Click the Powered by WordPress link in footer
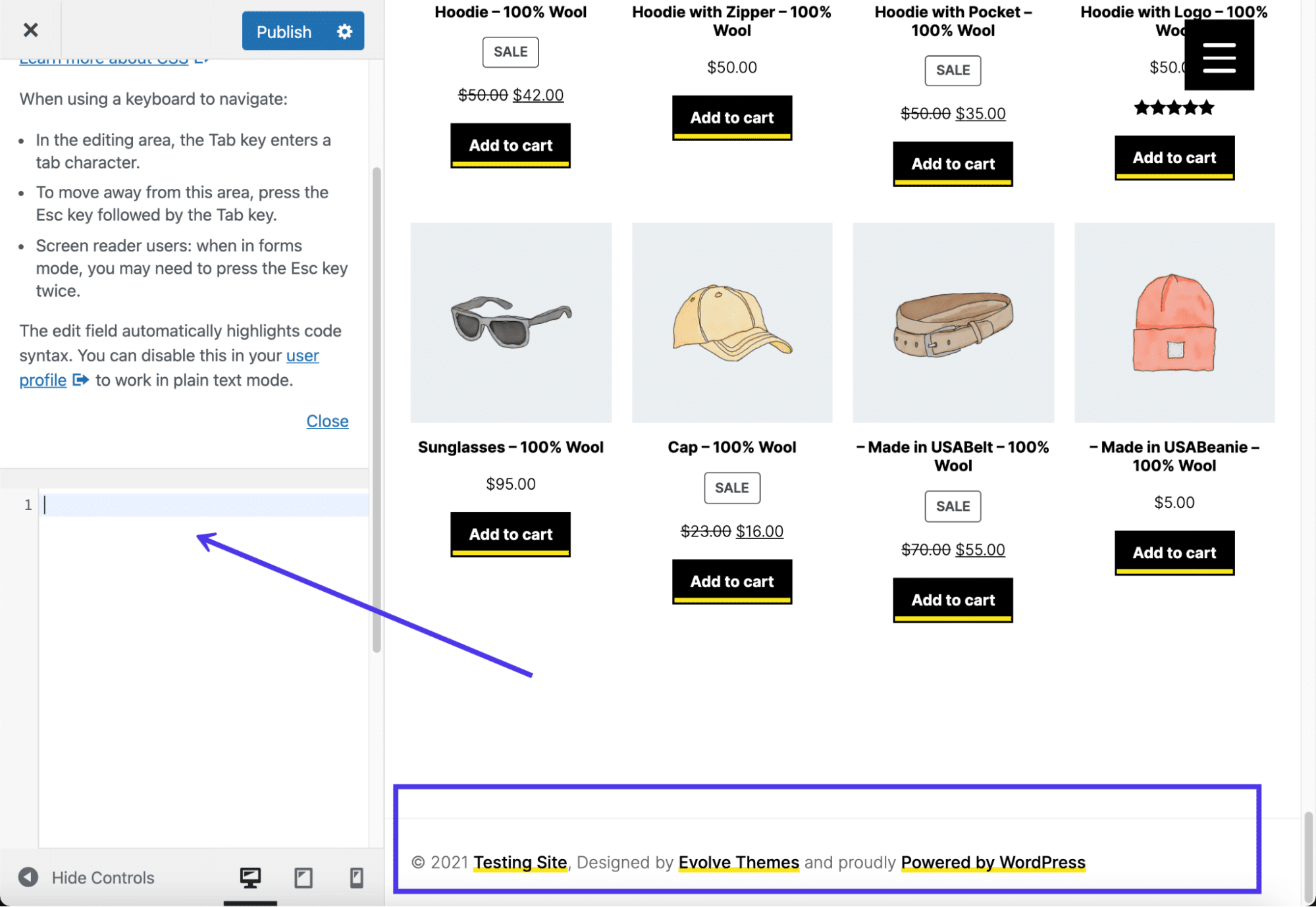This screenshot has width=1316, height=907. (x=992, y=860)
